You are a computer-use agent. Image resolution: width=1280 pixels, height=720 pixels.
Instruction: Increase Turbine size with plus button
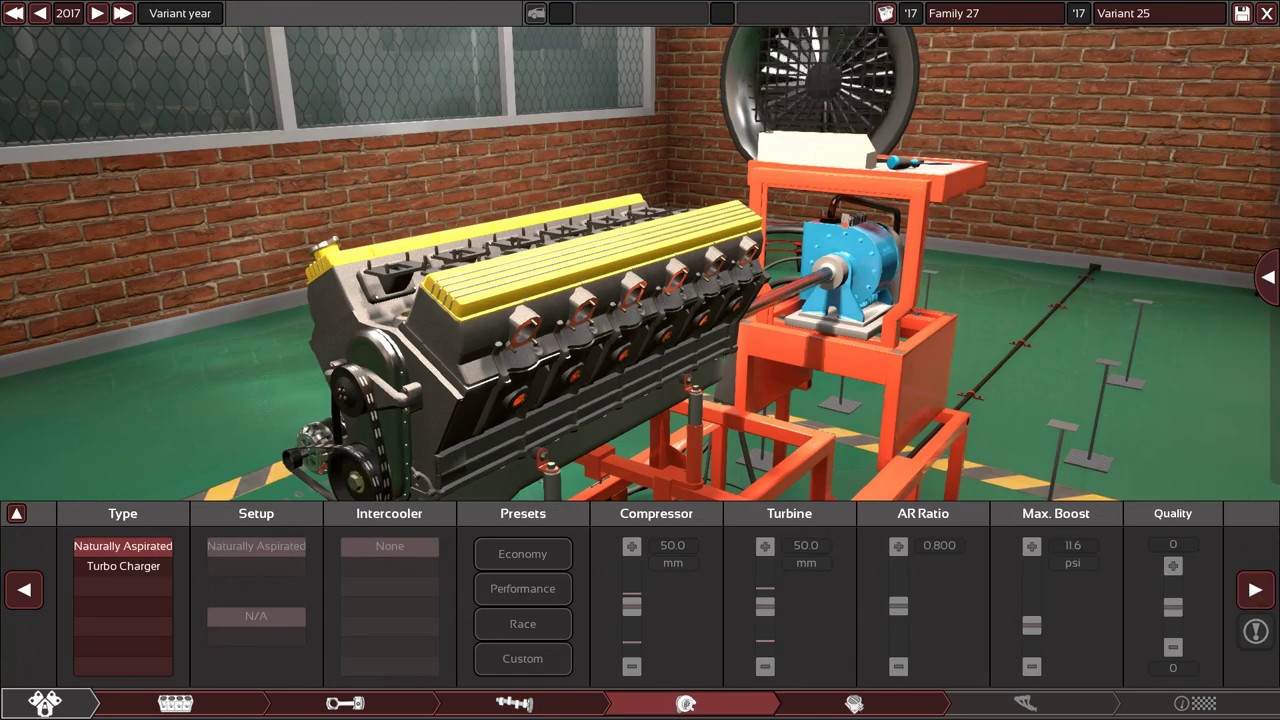click(x=765, y=546)
